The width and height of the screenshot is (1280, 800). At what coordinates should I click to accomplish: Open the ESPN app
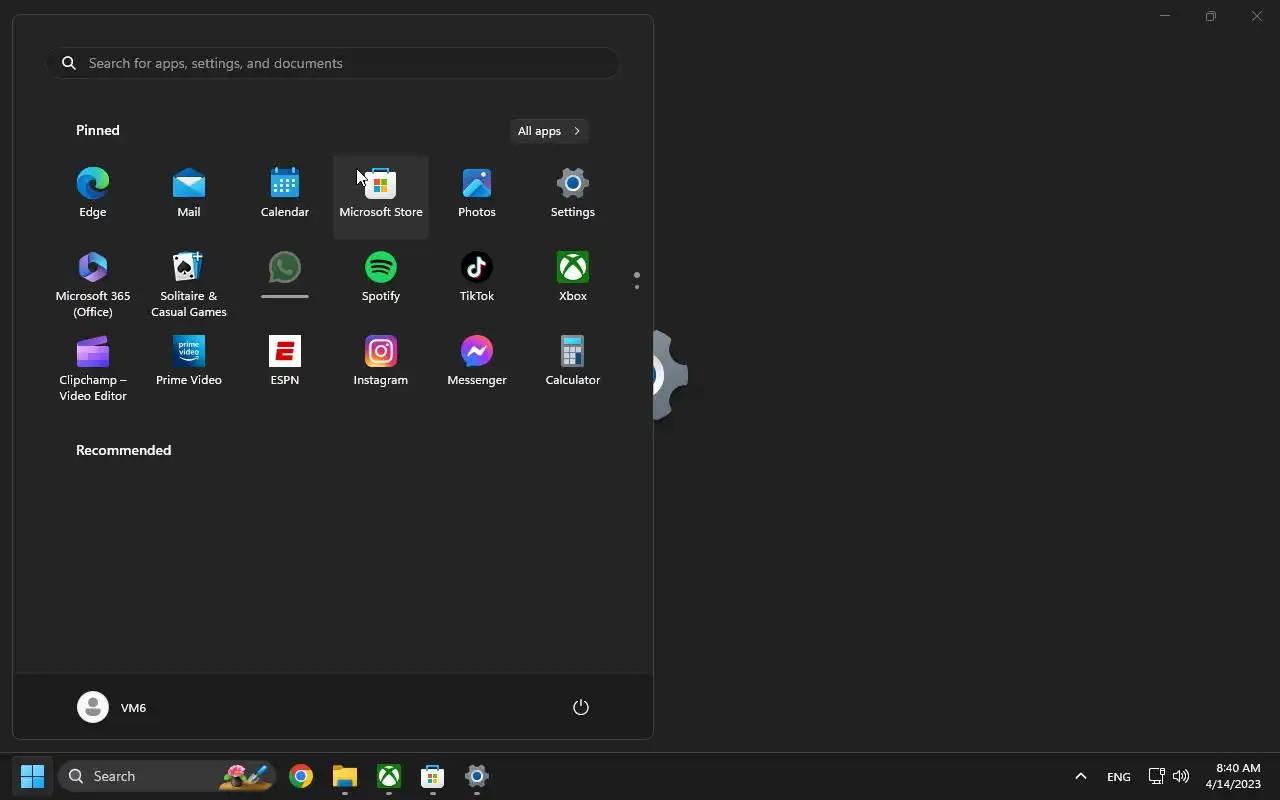pyautogui.click(x=285, y=361)
